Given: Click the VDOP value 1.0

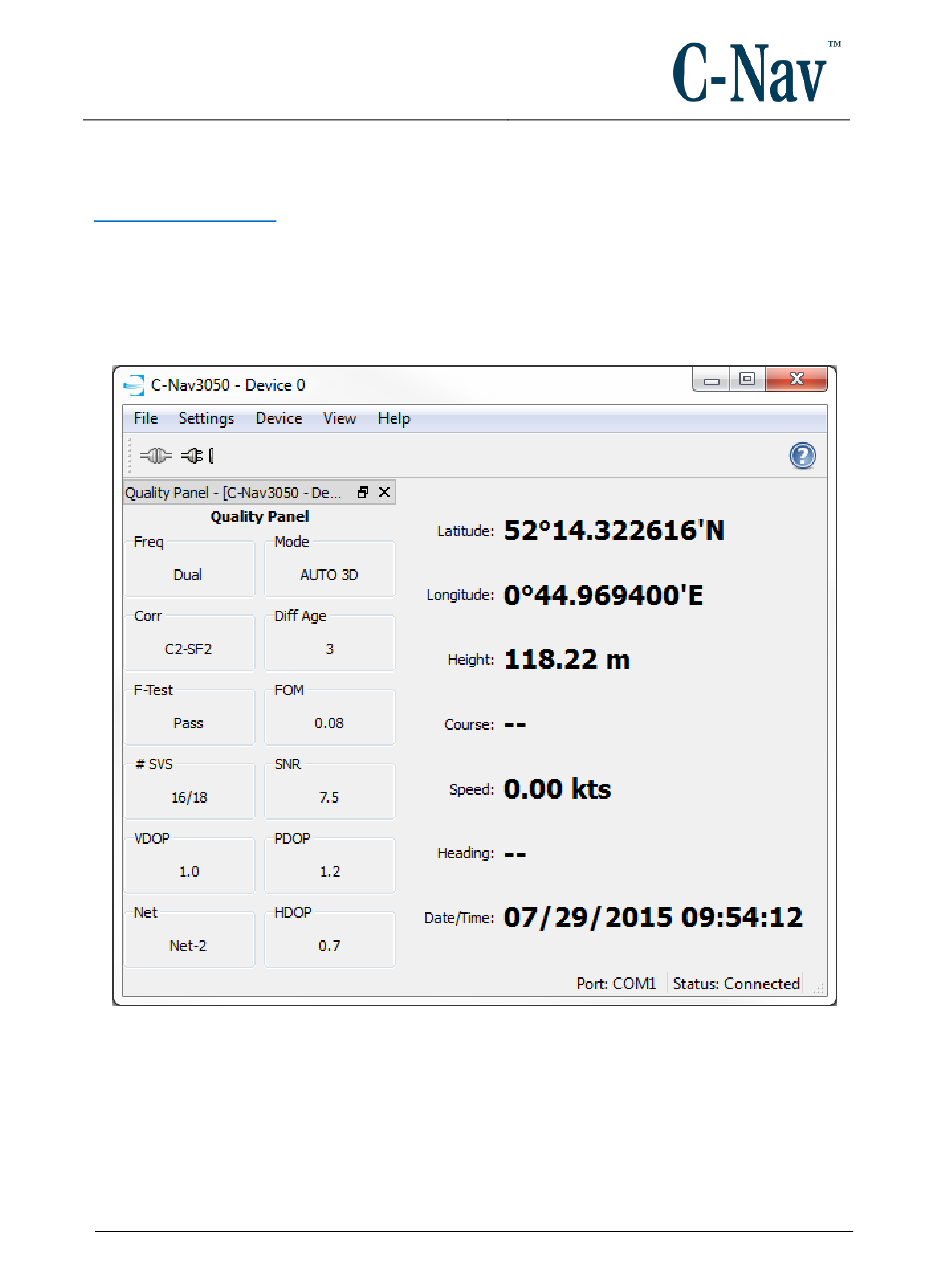Looking at the screenshot, I should tap(188, 872).
